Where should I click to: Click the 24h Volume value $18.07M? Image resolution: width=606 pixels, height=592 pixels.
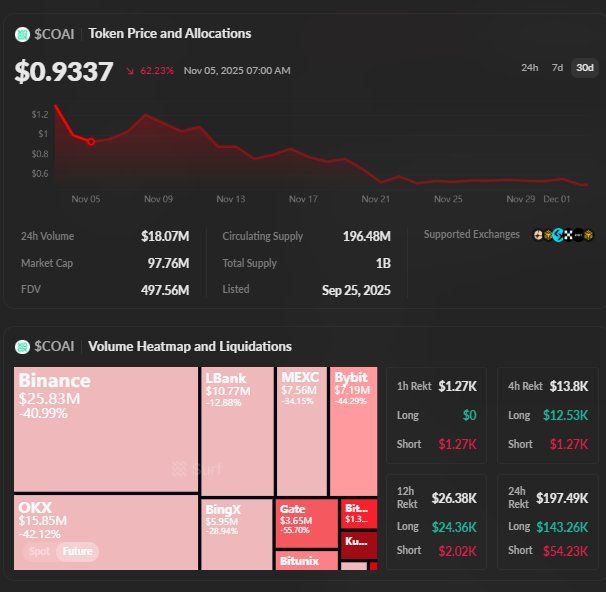coord(165,236)
